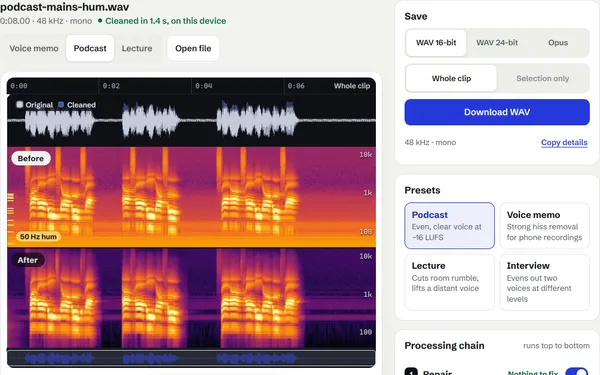This screenshot has width=600, height=375.
Task: Click the 0:06 timeline marker
Action: 296,86
